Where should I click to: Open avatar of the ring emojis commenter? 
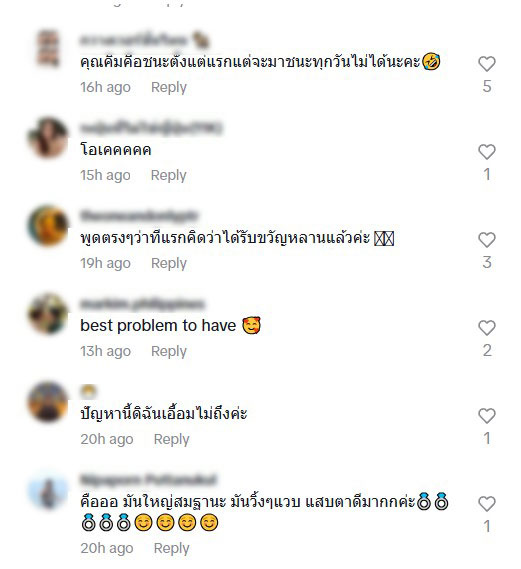(x=48, y=490)
